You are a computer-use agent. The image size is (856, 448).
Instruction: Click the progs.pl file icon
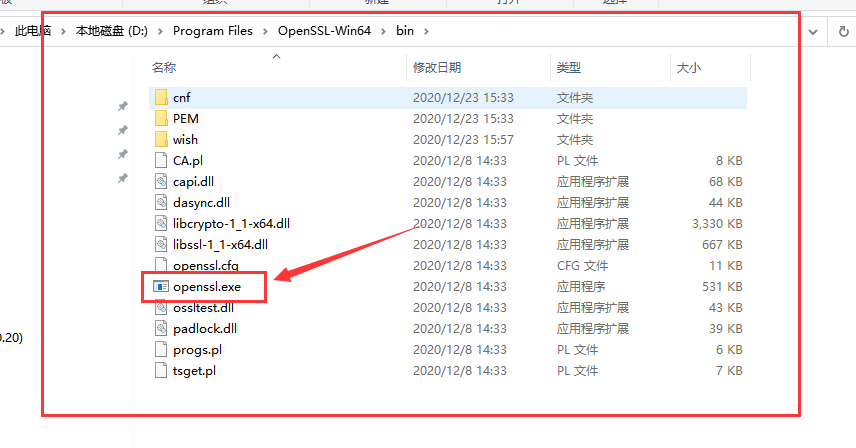pyautogui.click(x=161, y=349)
